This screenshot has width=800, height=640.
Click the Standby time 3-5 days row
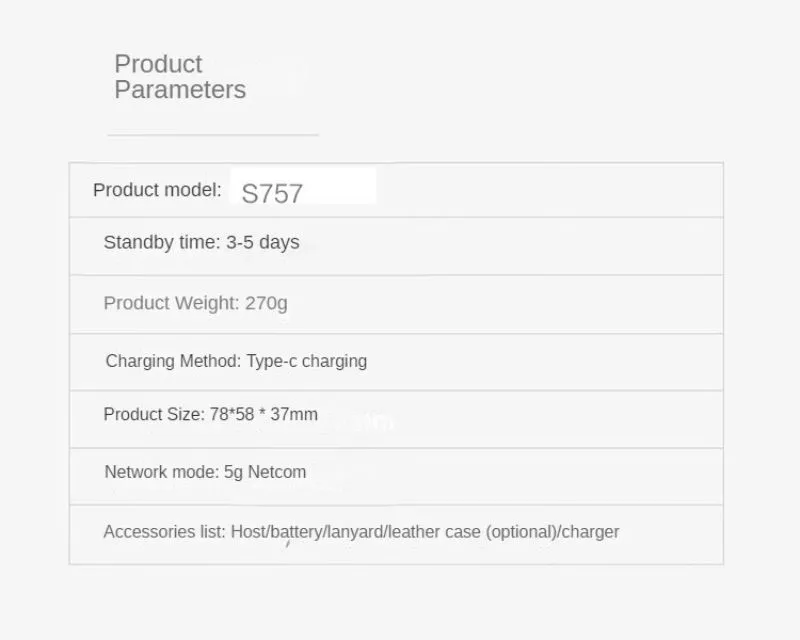[396, 246]
